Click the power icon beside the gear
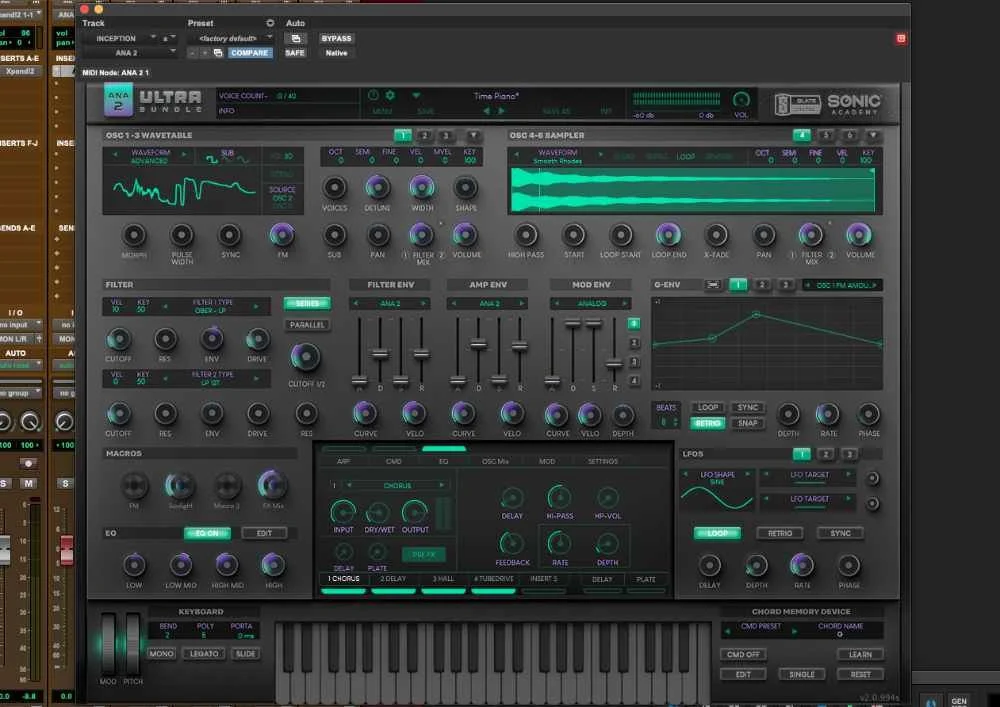Screen dimensions: 1000x707 (x=374, y=96)
